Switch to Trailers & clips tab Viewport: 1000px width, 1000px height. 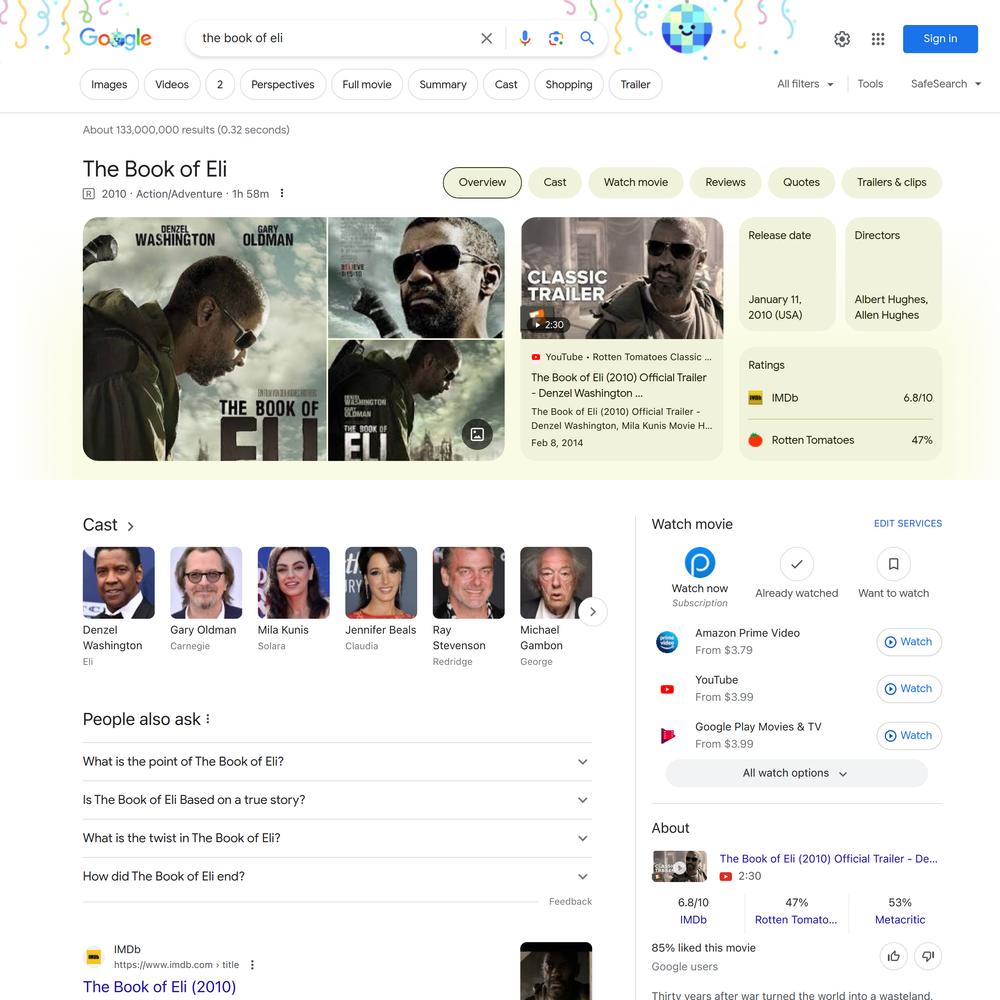(892, 182)
